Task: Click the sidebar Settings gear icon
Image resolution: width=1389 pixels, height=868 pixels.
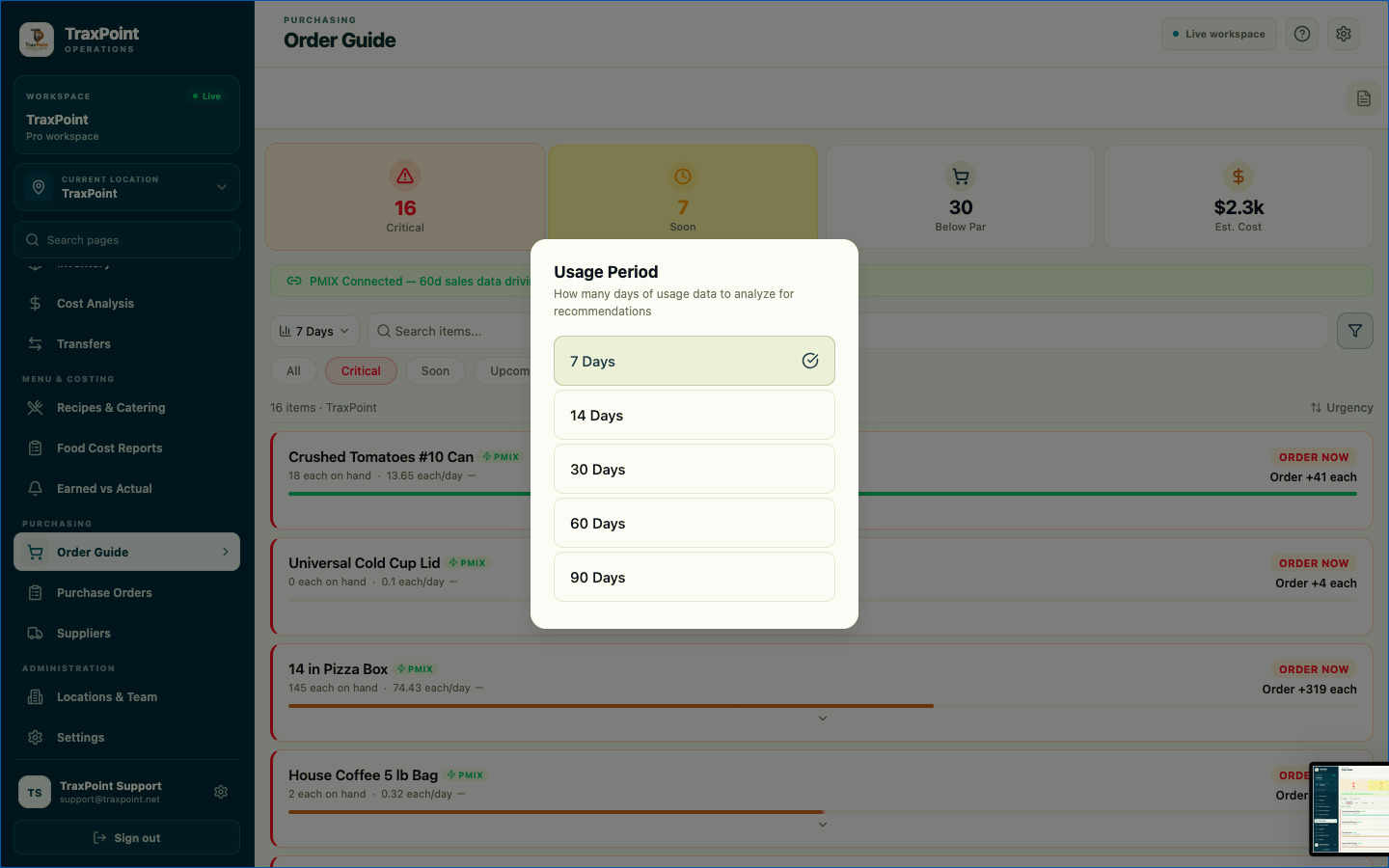Action: click(36, 738)
